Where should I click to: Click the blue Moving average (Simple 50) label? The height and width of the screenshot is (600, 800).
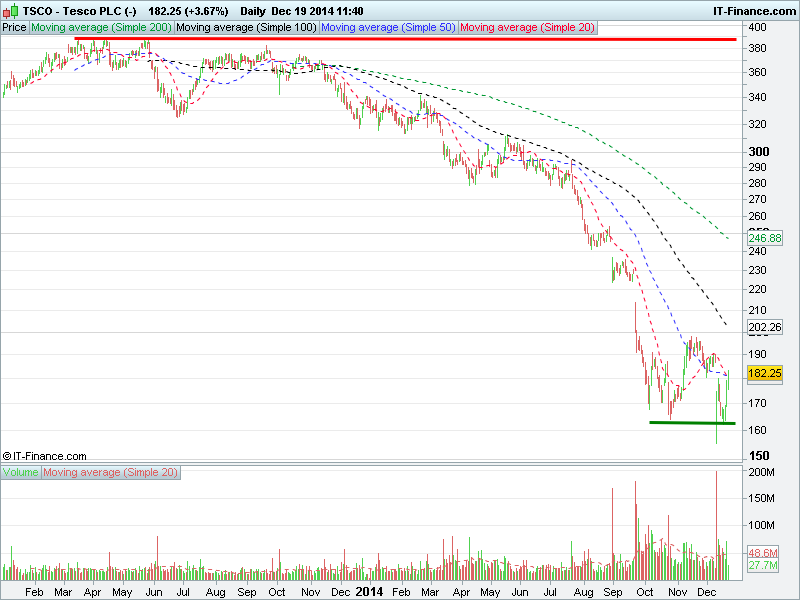388,28
